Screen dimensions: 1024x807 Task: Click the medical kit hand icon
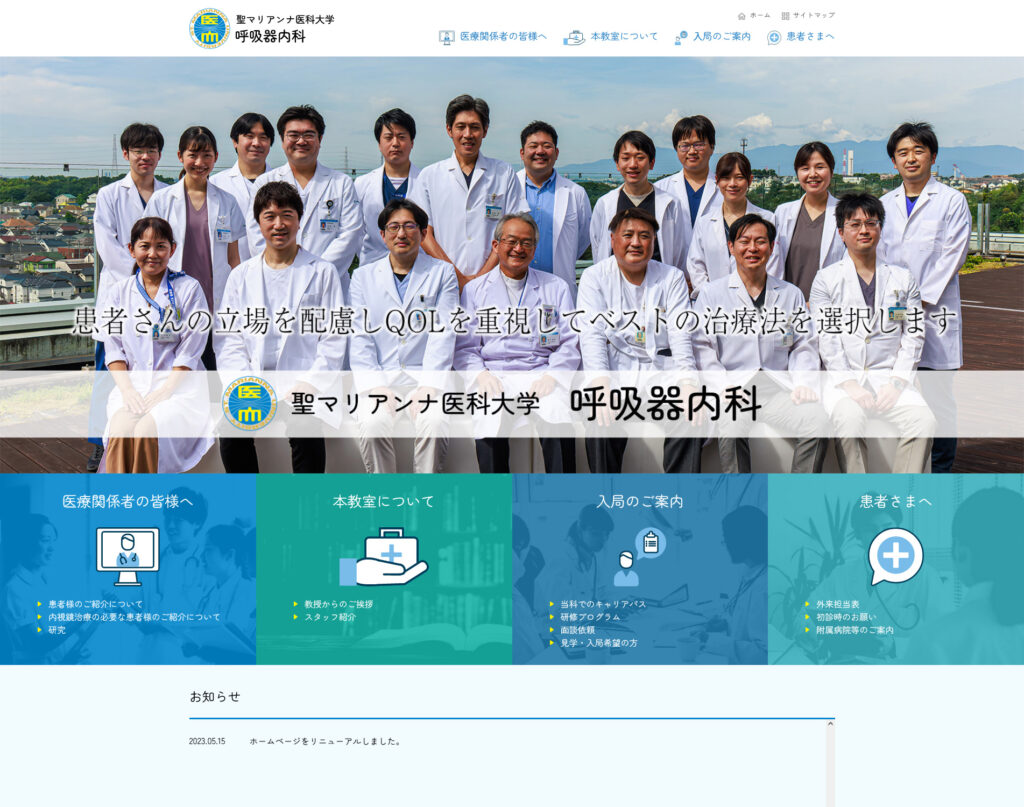coord(383,557)
